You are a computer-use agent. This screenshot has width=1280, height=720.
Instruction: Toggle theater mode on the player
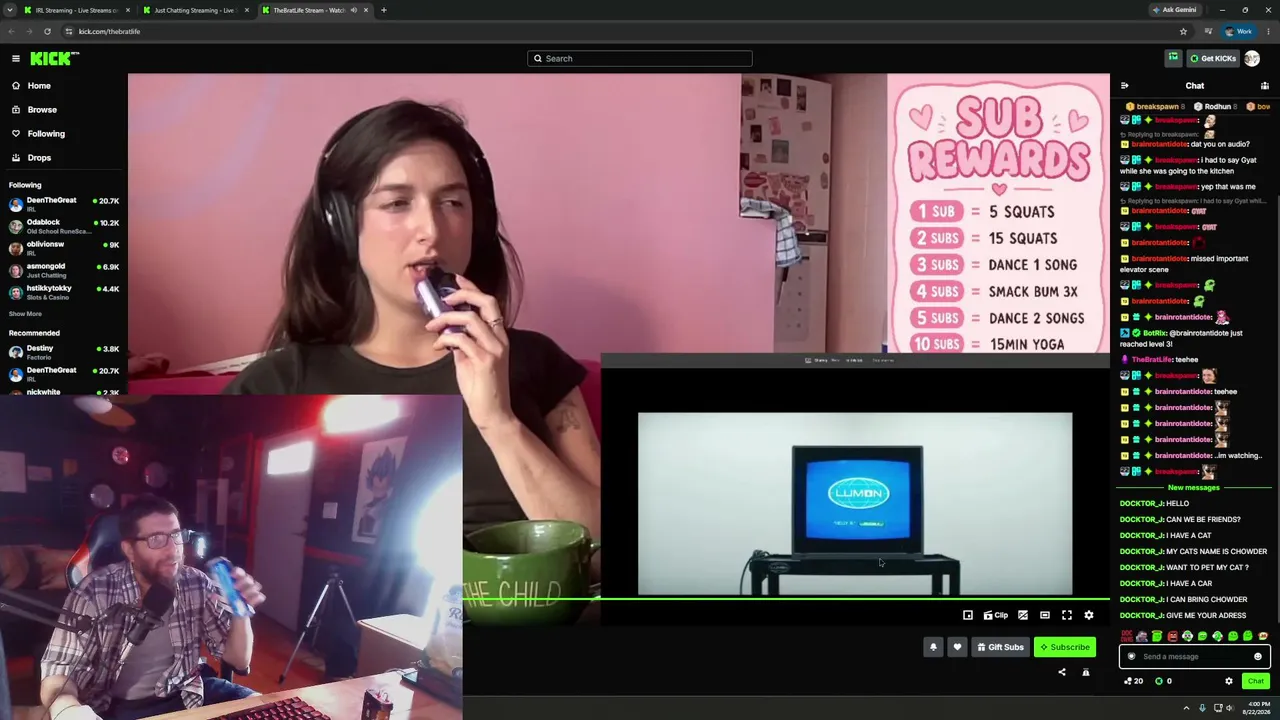tap(1045, 615)
